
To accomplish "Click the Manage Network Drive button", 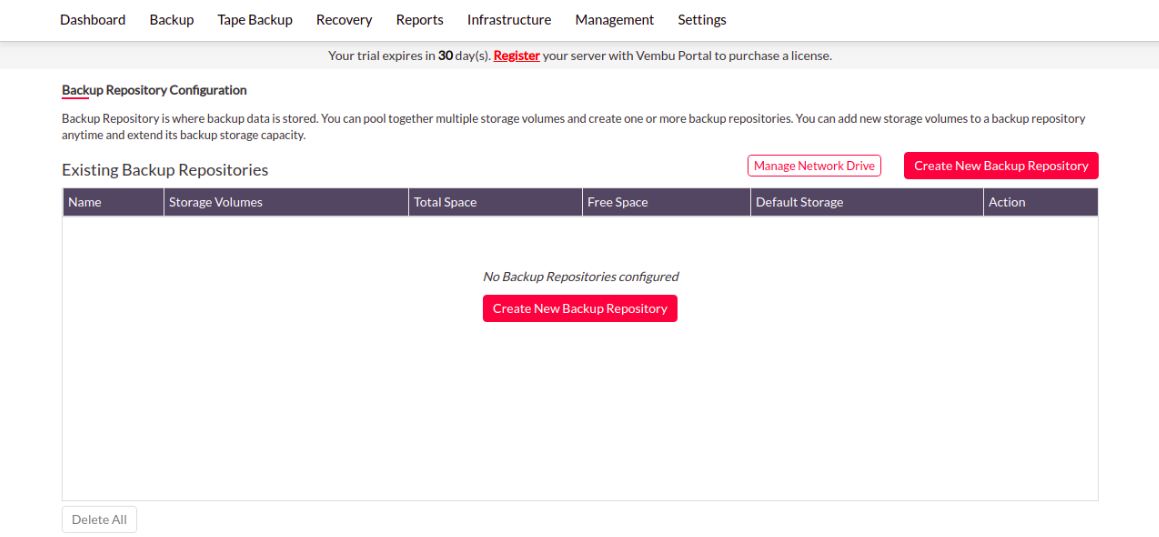I will pyautogui.click(x=815, y=166).
